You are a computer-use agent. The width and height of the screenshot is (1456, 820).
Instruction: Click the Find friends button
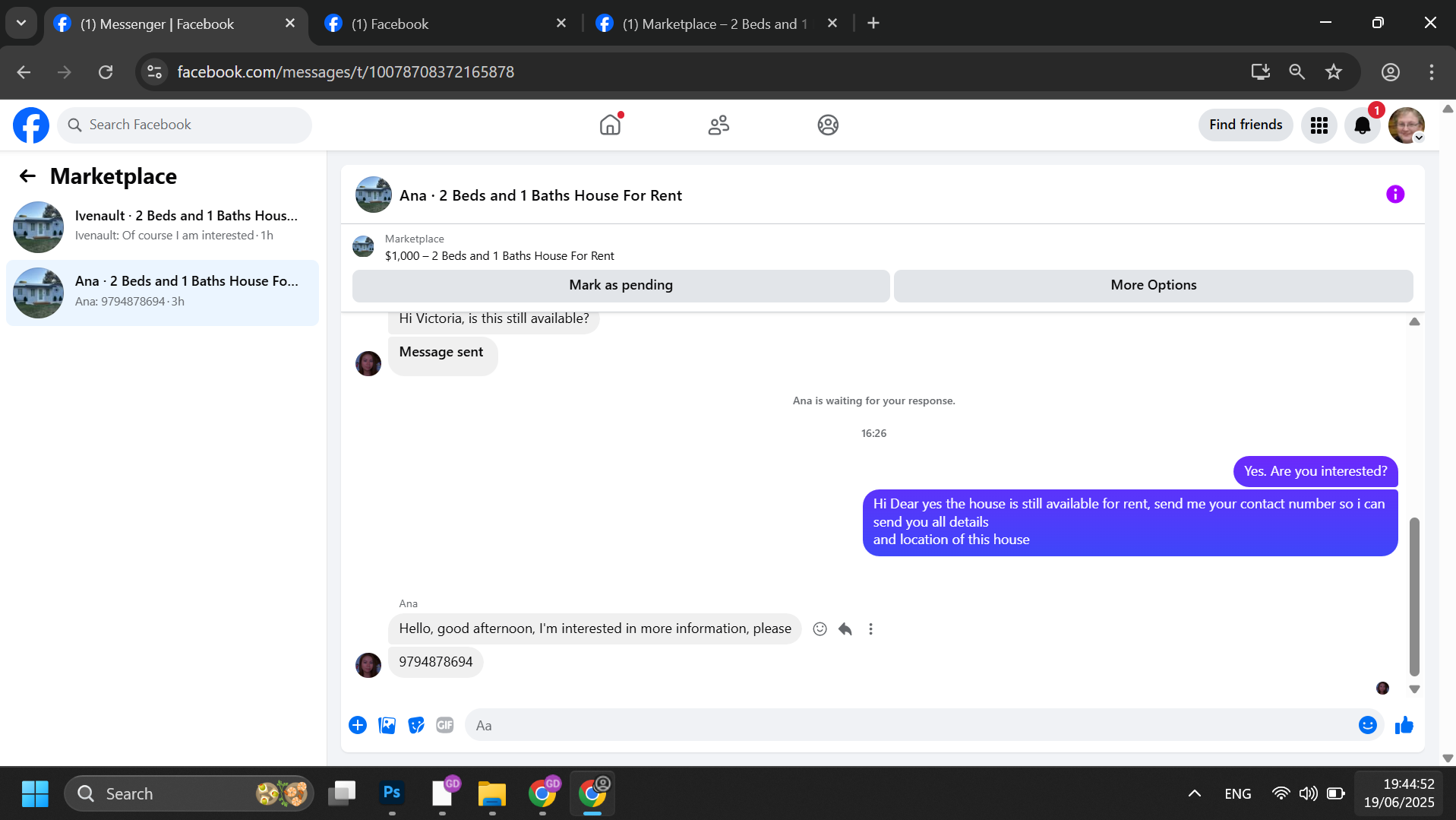coord(1246,125)
